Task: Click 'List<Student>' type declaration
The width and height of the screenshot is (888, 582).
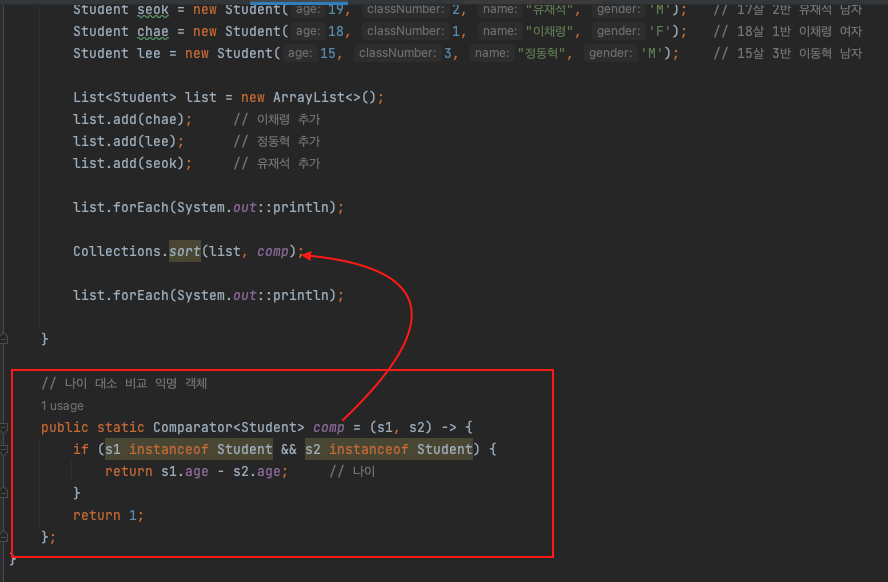Action: [x=125, y=97]
